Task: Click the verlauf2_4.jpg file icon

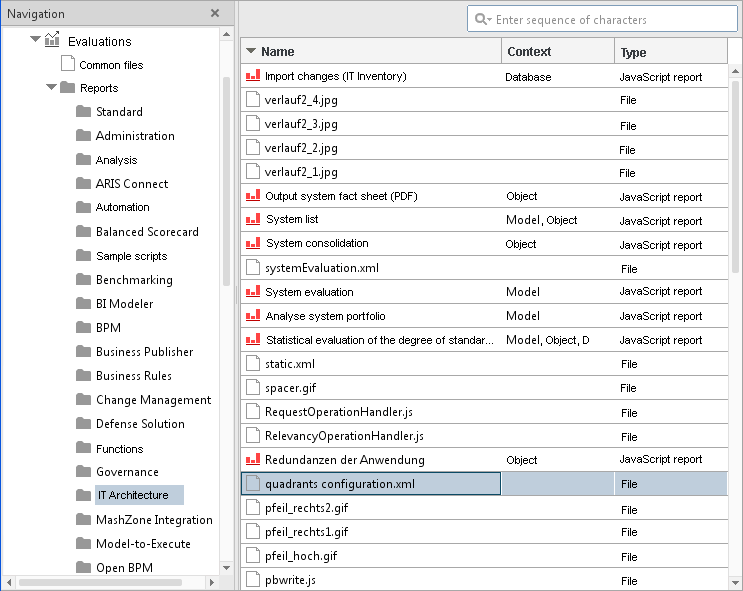Action: click(253, 100)
